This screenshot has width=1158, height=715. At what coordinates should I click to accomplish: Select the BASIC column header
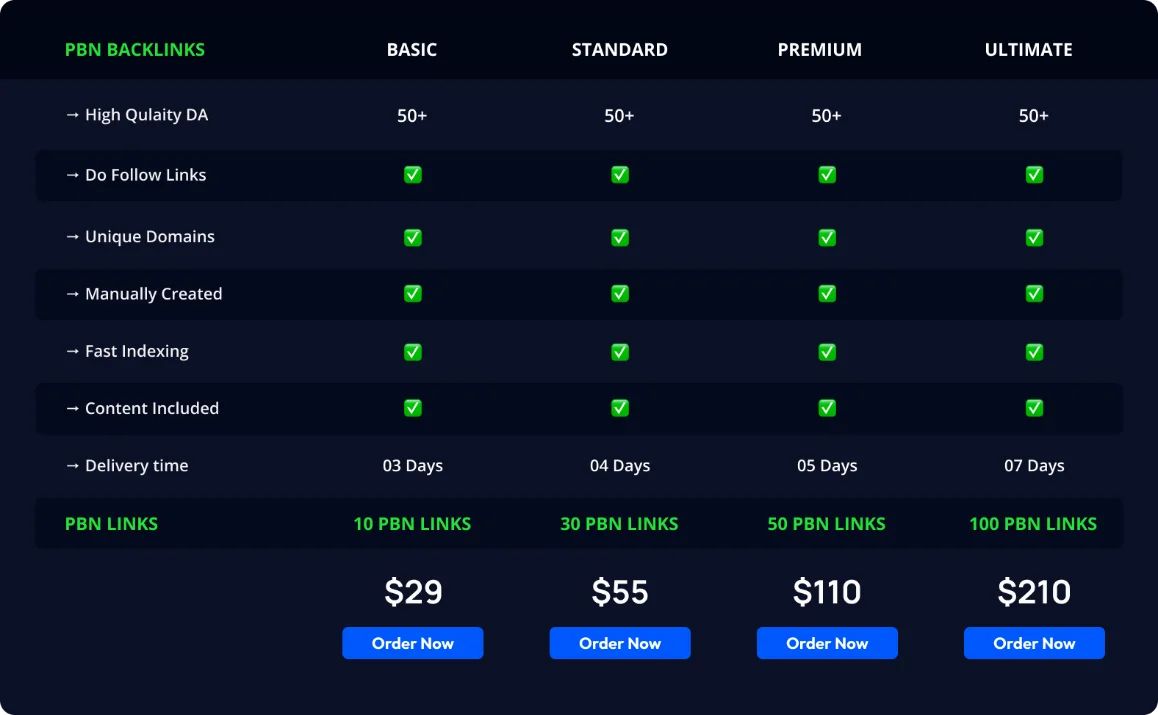click(x=412, y=50)
